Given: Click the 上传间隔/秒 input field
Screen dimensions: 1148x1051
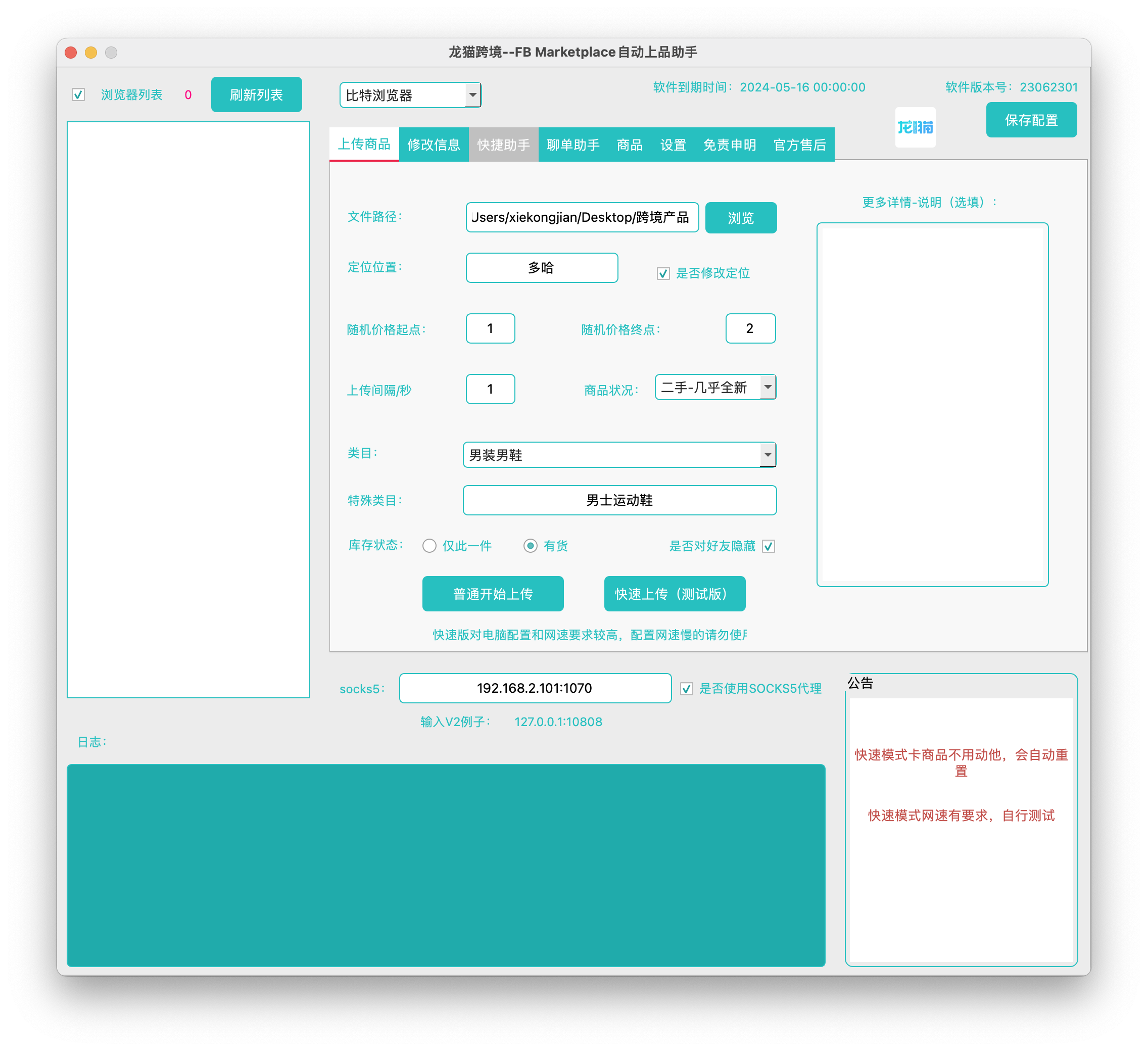Looking at the screenshot, I should pos(490,389).
